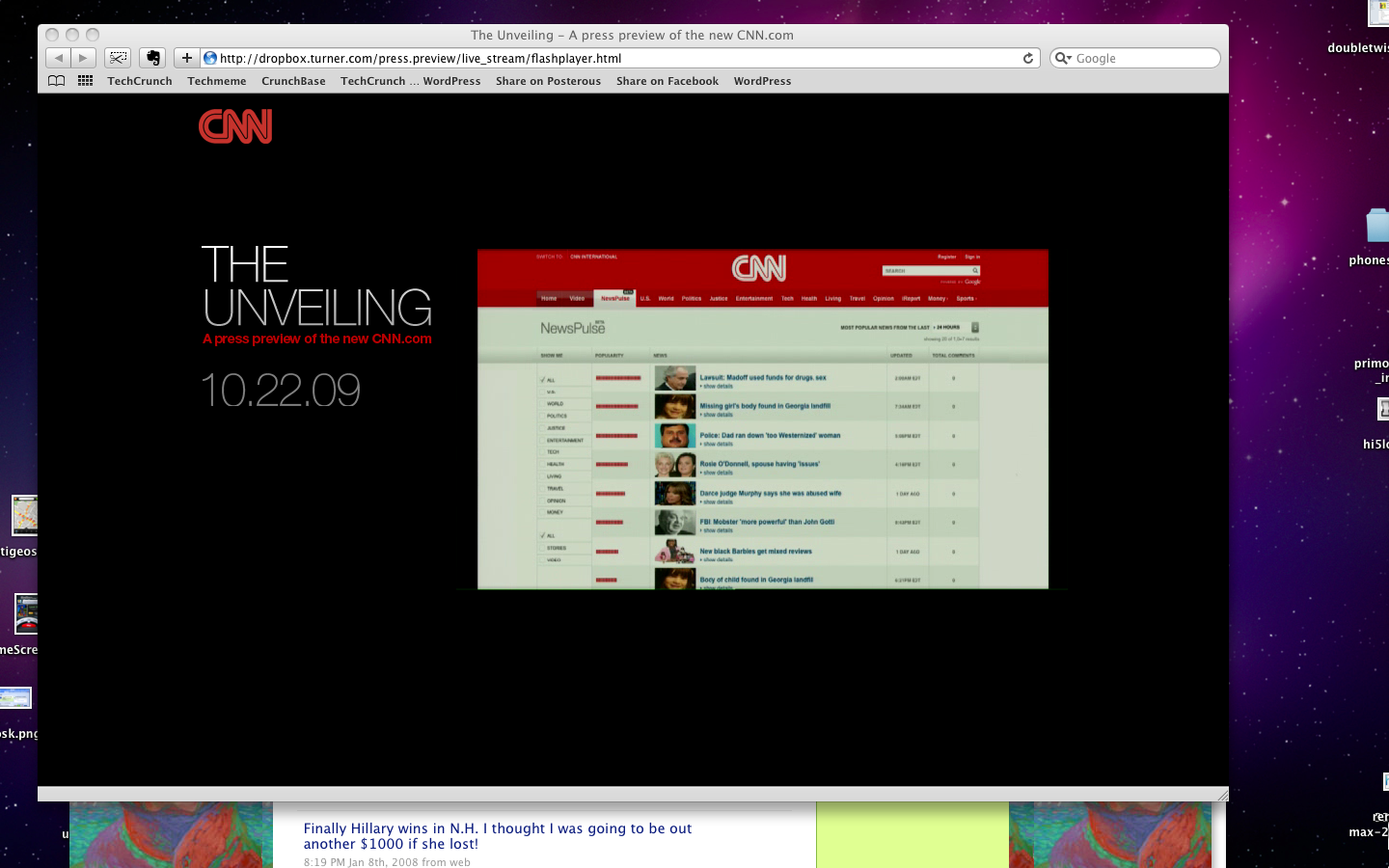Screen dimensions: 1389x868
Task: Tick the POLITICS filter checkbox
Action: click(x=543, y=416)
